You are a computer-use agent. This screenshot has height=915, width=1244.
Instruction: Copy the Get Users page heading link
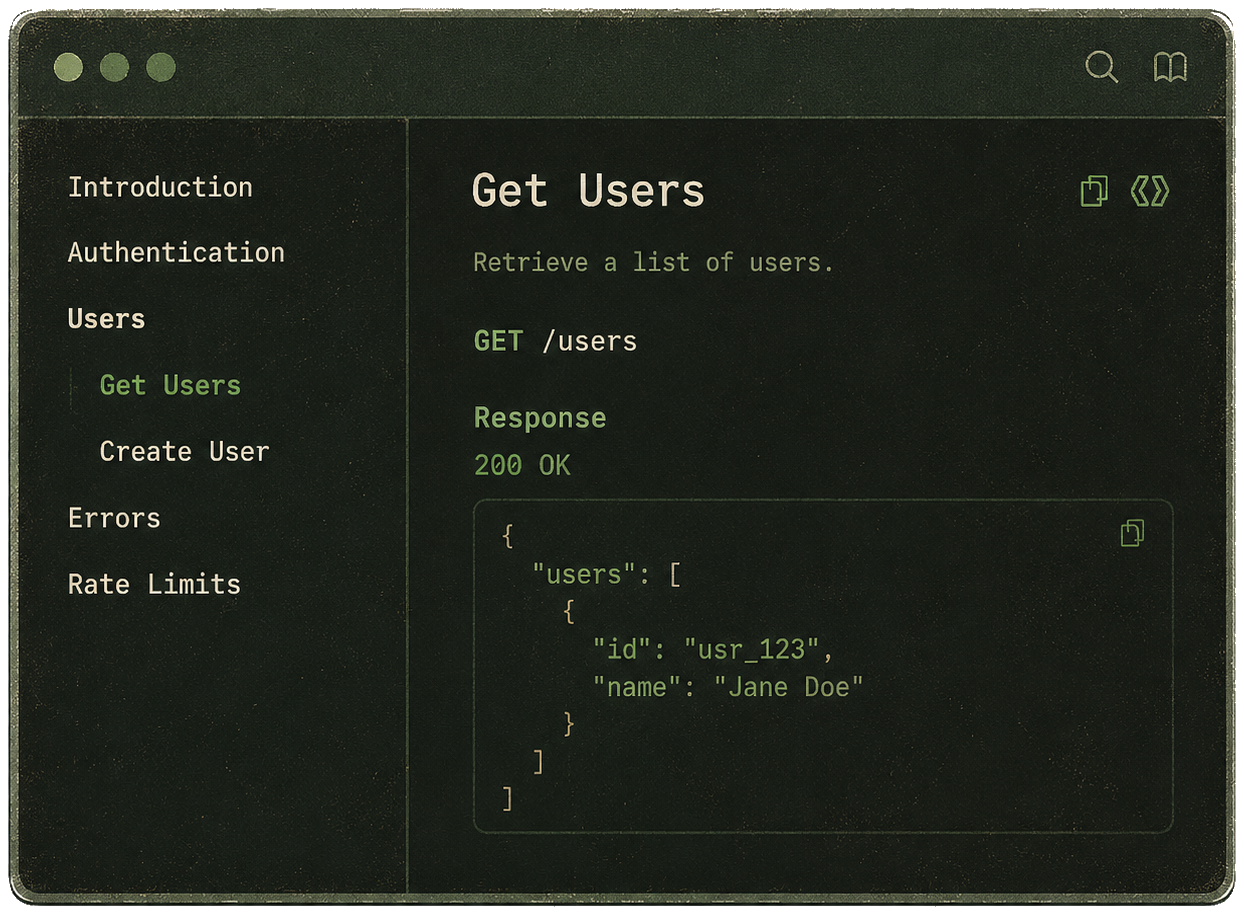pos(1095,191)
